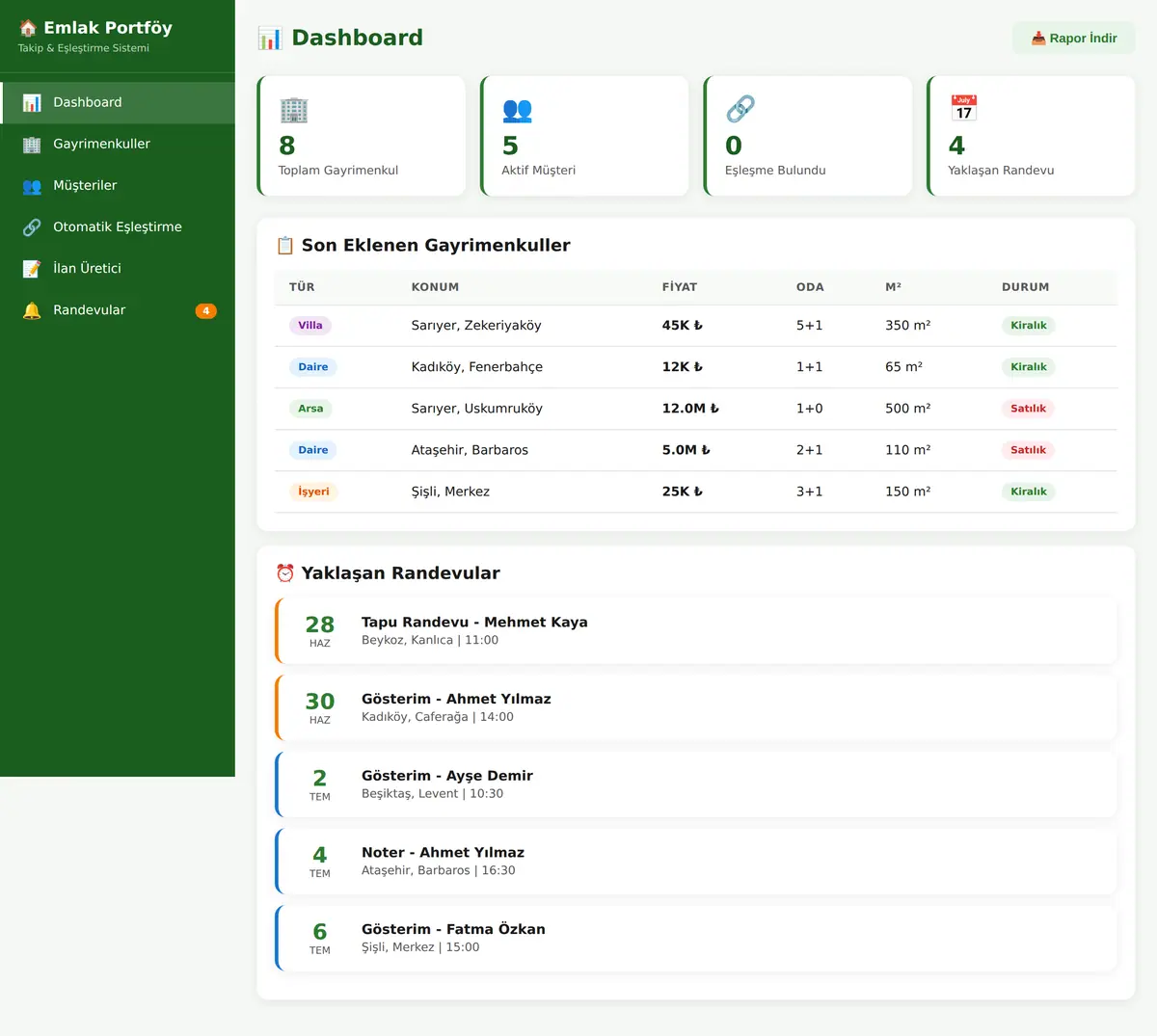The height and width of the screenshot is (1036, 1157).
Task: Go to Gayrimenkuller in the sidebar
Action: pyautogui.click(x=118, y=145)
